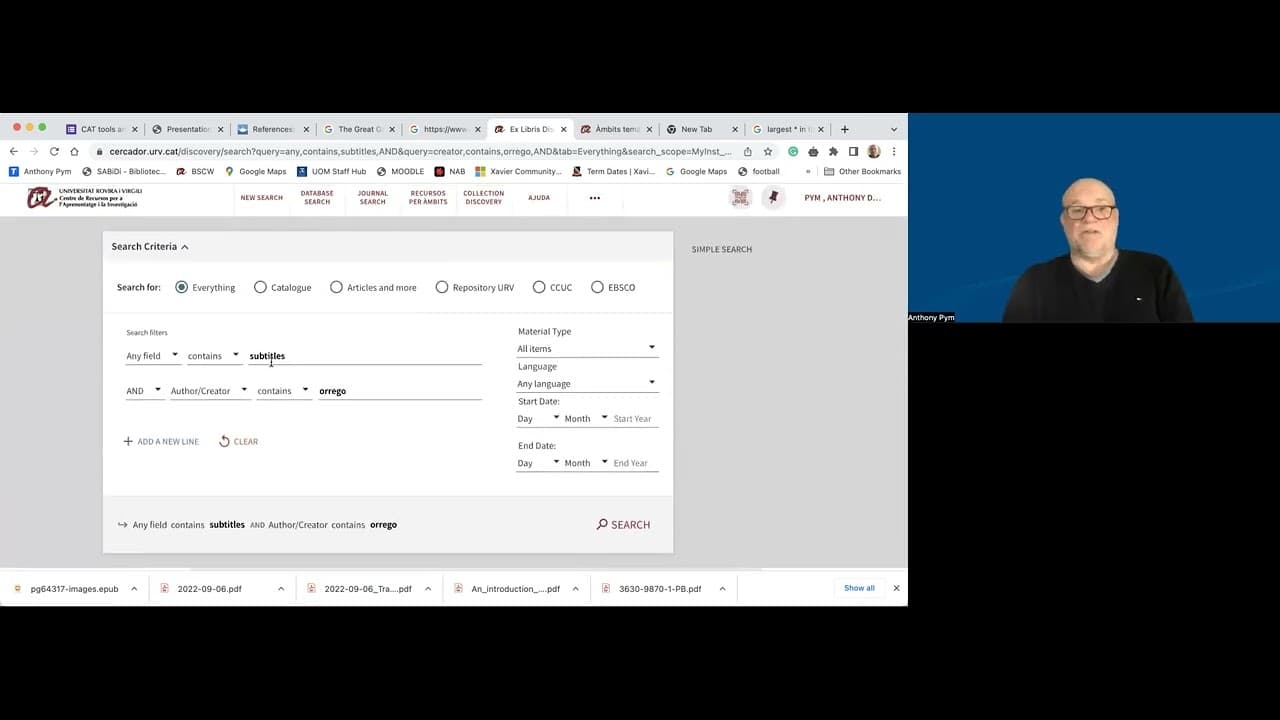This screenshot has height=720, width=1280.
Task: Open Chrome extensions puzzle icon
Action: 833,152
